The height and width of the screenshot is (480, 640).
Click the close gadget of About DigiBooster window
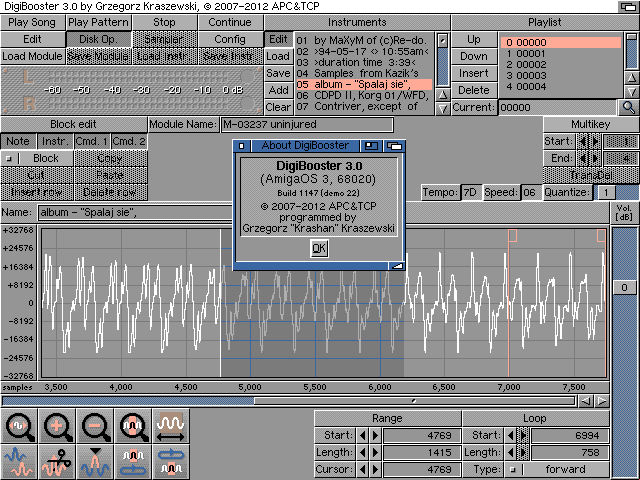242,146
